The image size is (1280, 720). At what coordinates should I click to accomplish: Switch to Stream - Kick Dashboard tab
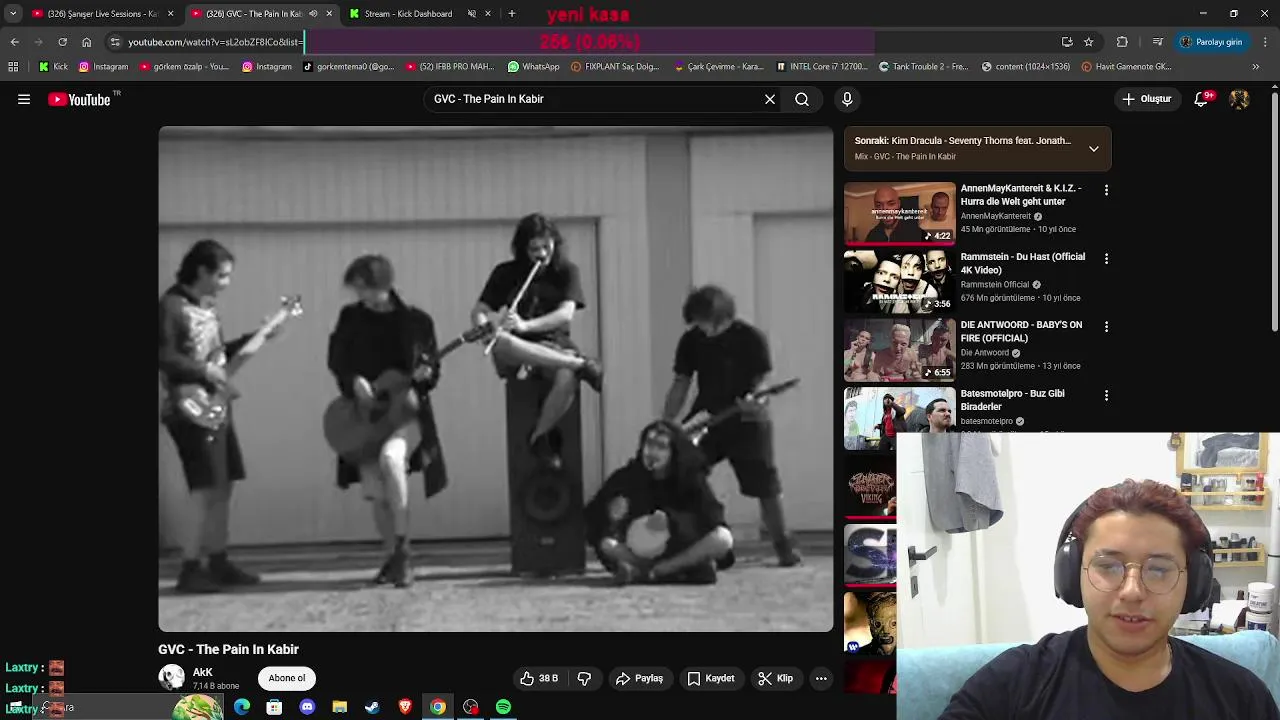408,14
